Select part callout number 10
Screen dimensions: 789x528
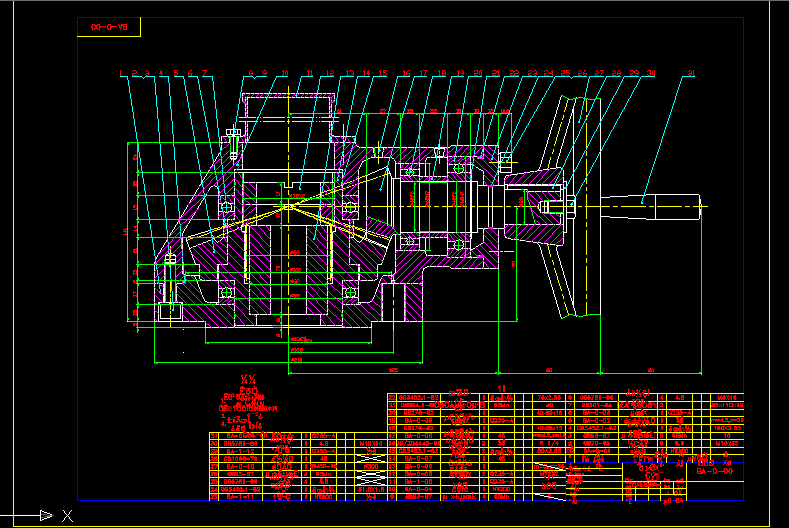point(284,73)
